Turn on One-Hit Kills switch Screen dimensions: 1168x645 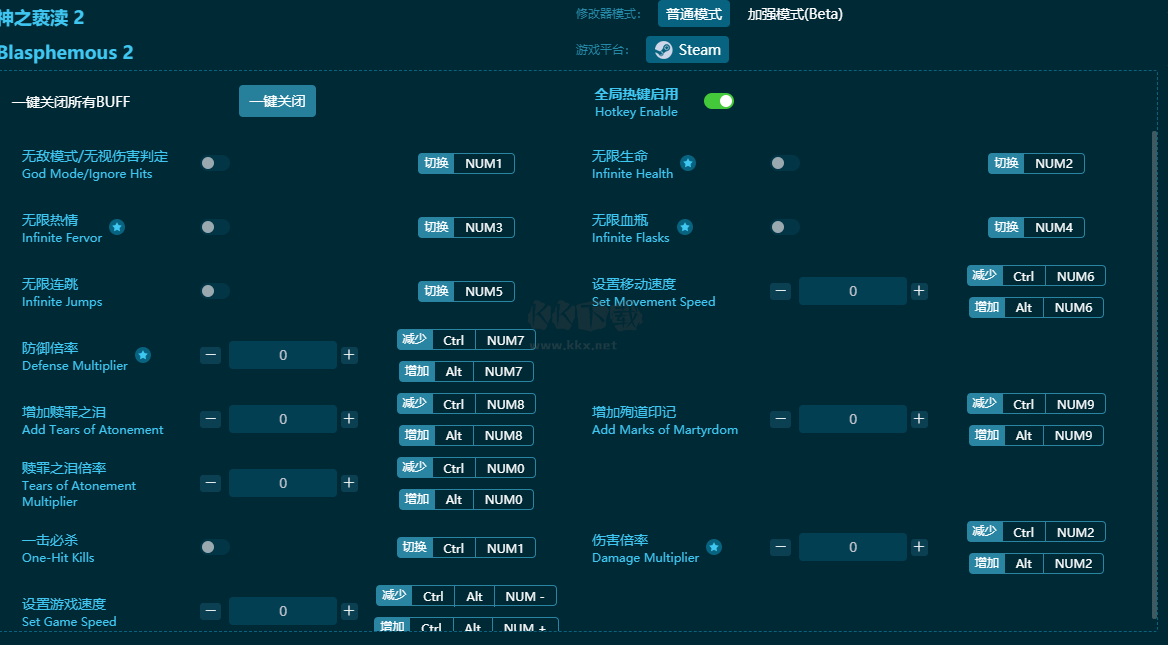click(215, 547)
